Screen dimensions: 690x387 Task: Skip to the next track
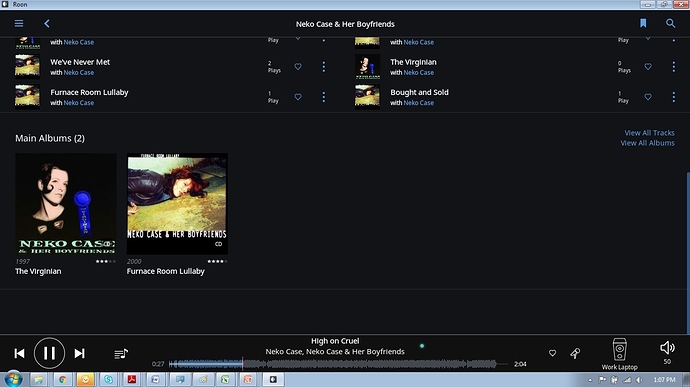tap(79, 353)
